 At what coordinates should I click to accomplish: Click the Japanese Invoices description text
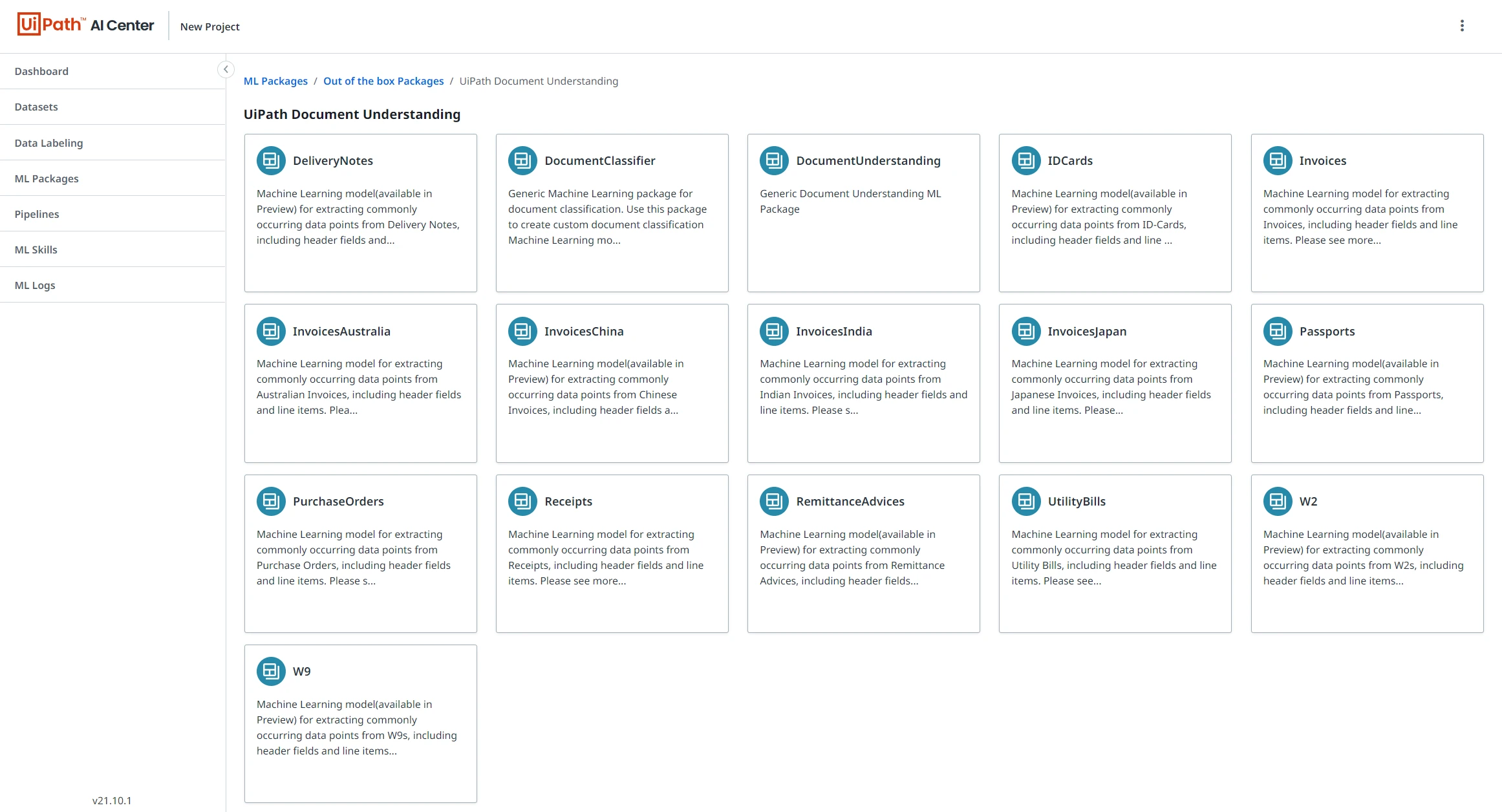coord(1111,387)
